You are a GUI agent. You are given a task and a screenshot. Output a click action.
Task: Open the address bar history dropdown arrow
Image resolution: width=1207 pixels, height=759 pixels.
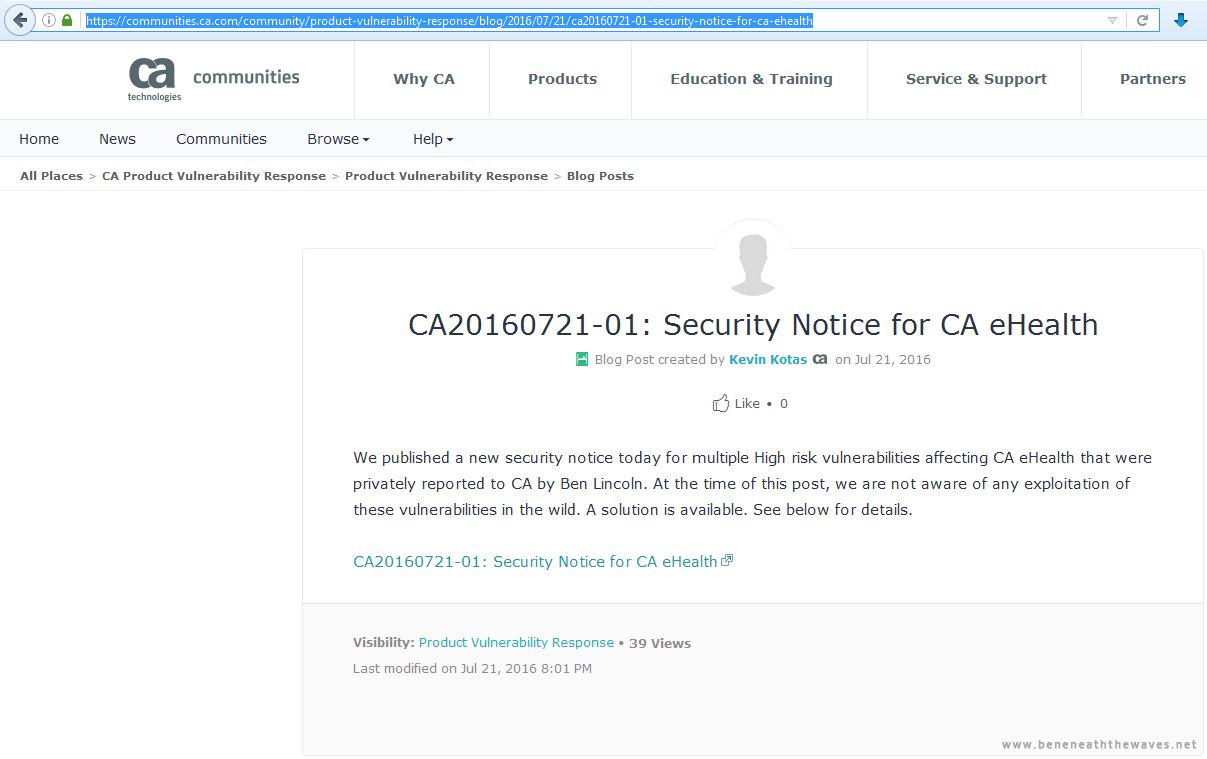[x=1112, y=20]
